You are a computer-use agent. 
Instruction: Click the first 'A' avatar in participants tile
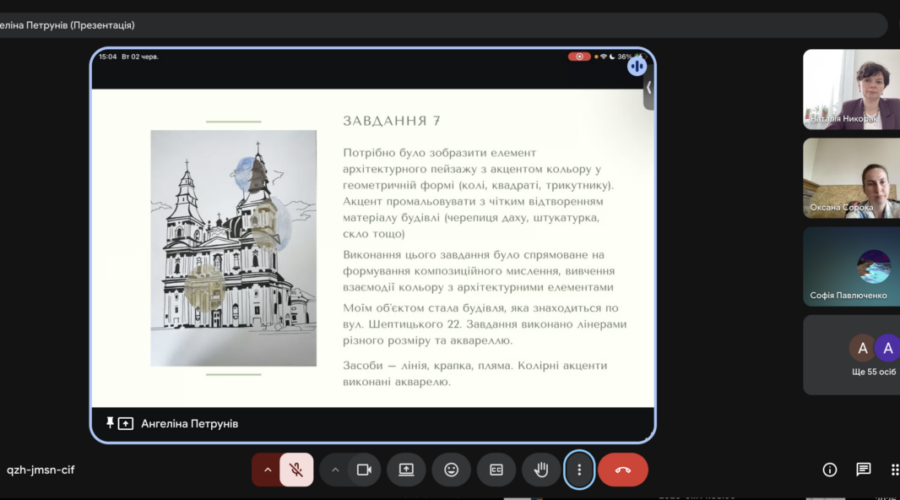862,348
